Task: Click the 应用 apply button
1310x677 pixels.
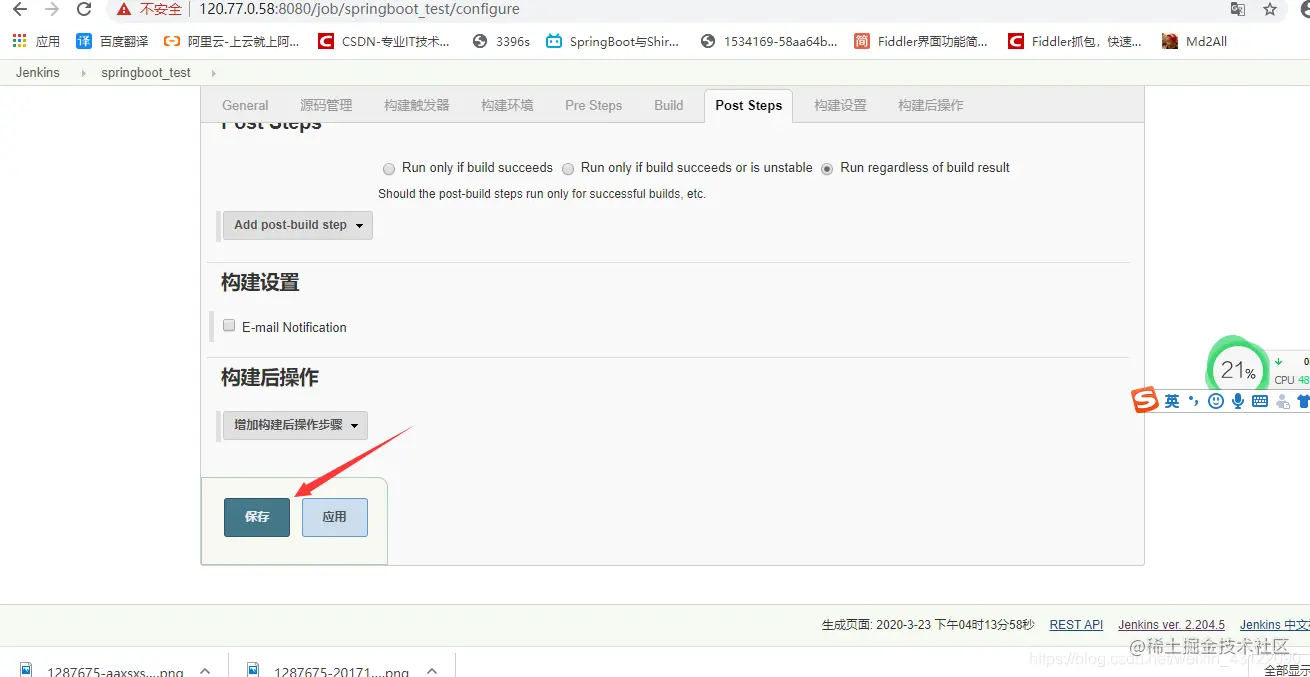Action: click(x=334, y=517)
